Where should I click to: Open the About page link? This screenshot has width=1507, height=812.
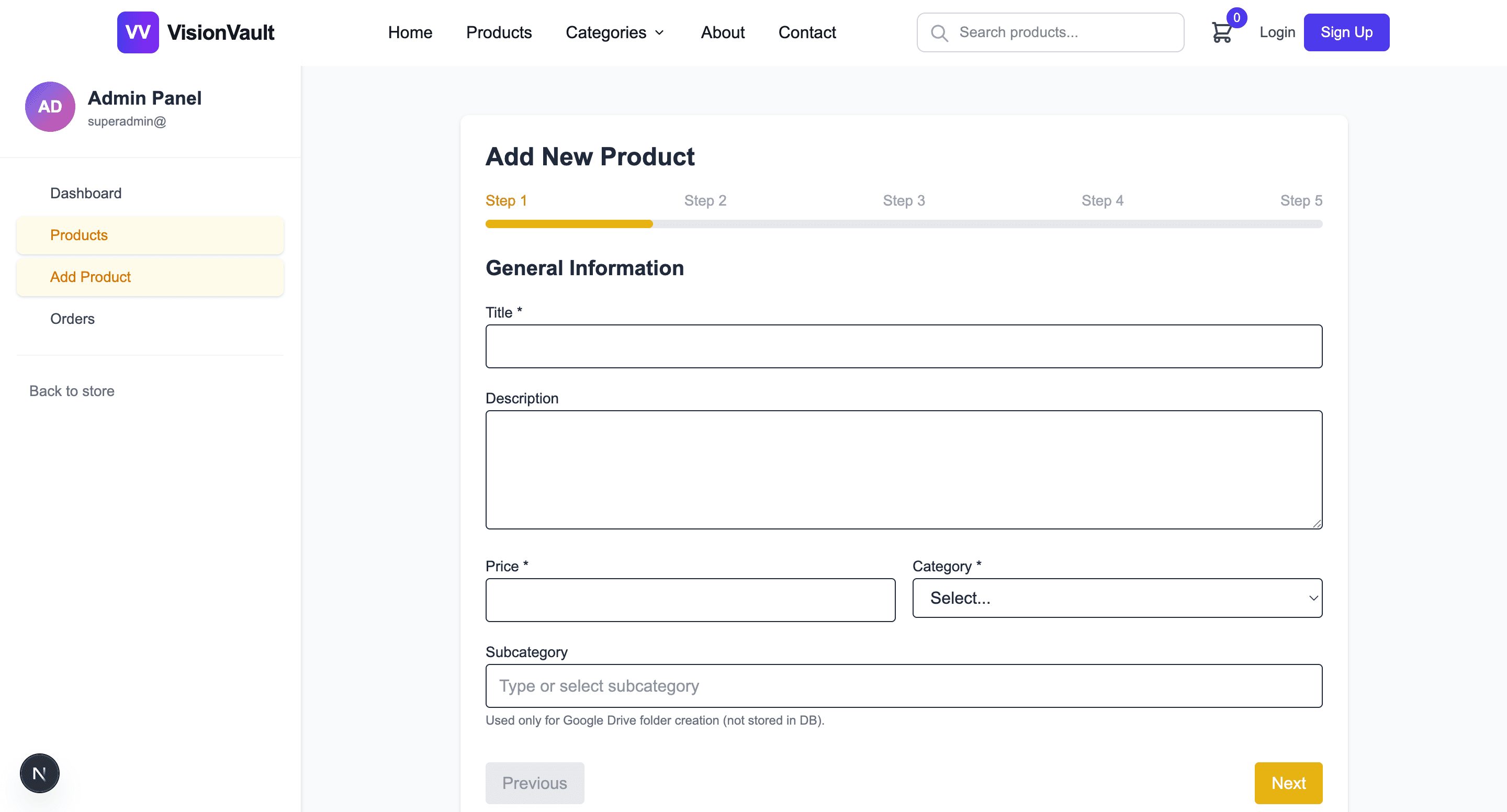(723, 32)
